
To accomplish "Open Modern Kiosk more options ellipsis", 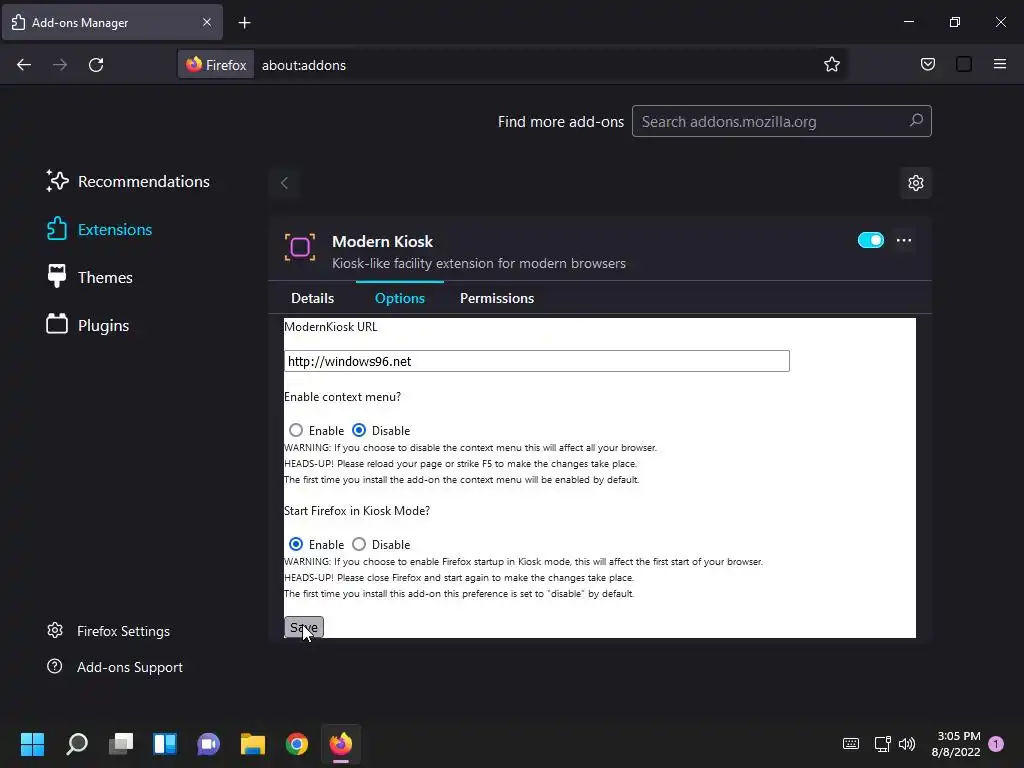I will [x=904, y=240].
